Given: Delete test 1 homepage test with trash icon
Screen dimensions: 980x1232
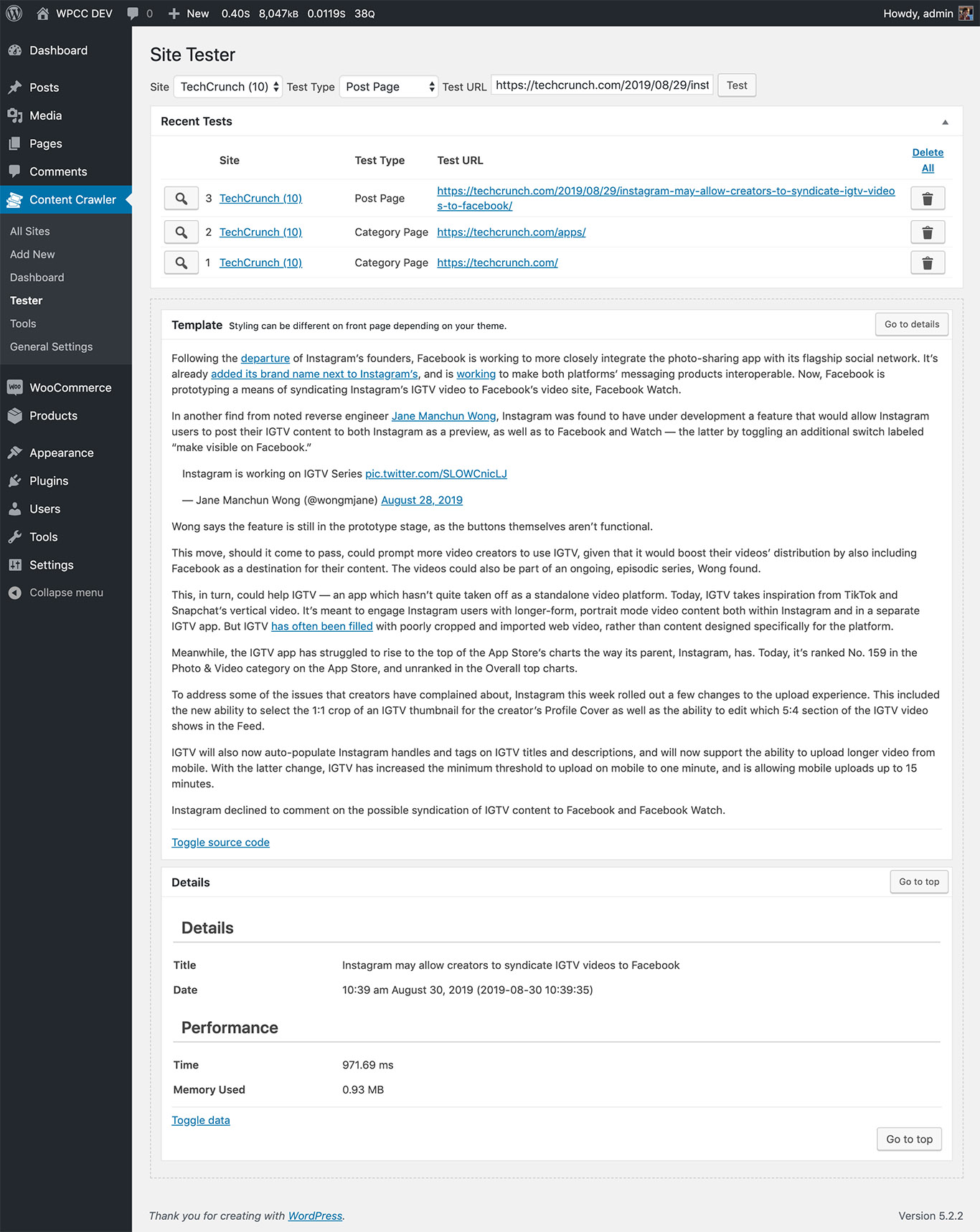Looking at the screenshot, I should click(x=928, y=262).
